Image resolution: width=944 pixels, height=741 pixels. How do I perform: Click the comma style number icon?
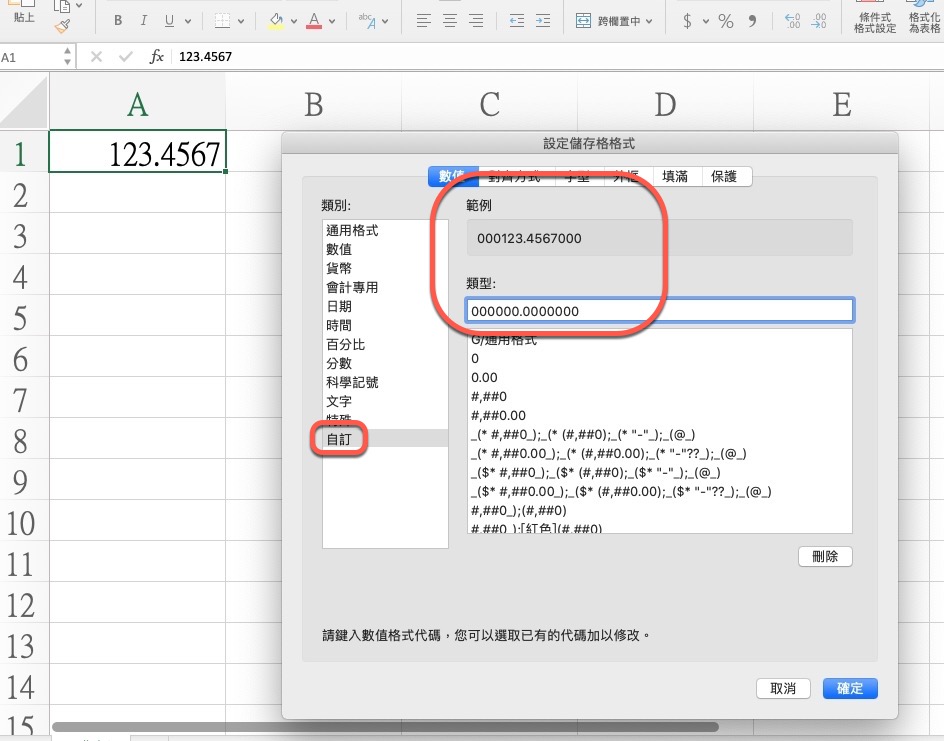[753, 21]
